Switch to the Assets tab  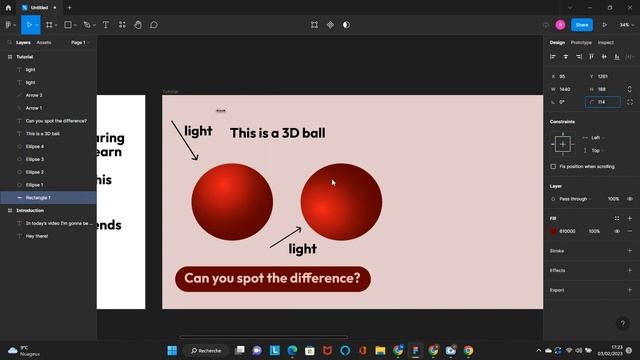44,42
